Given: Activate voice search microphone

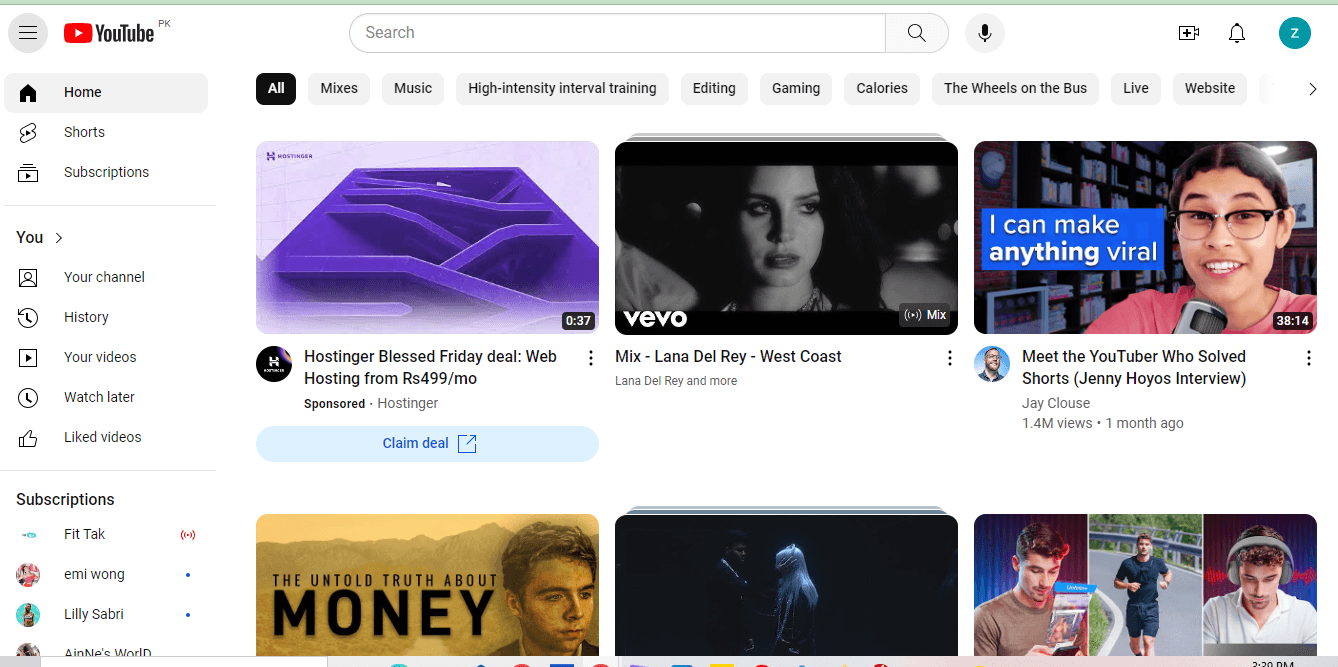Looking at the screenshot, I should 984,33.
